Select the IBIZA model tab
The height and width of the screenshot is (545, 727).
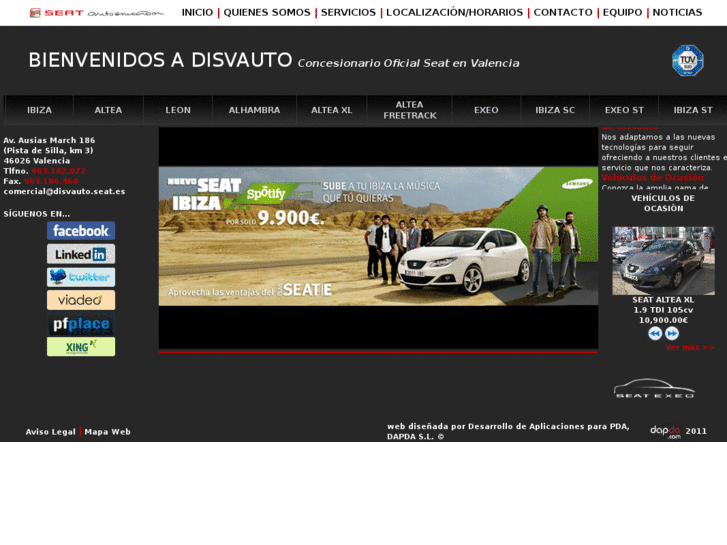click(x=39, y=110)
